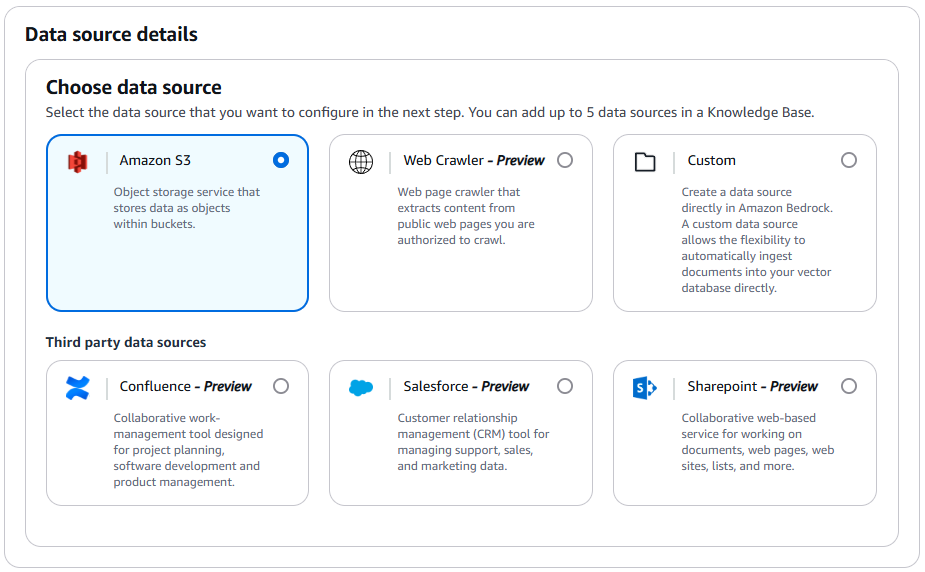
Task: Click 'Collaborative web-based service' description
Action: click(757, 442)
